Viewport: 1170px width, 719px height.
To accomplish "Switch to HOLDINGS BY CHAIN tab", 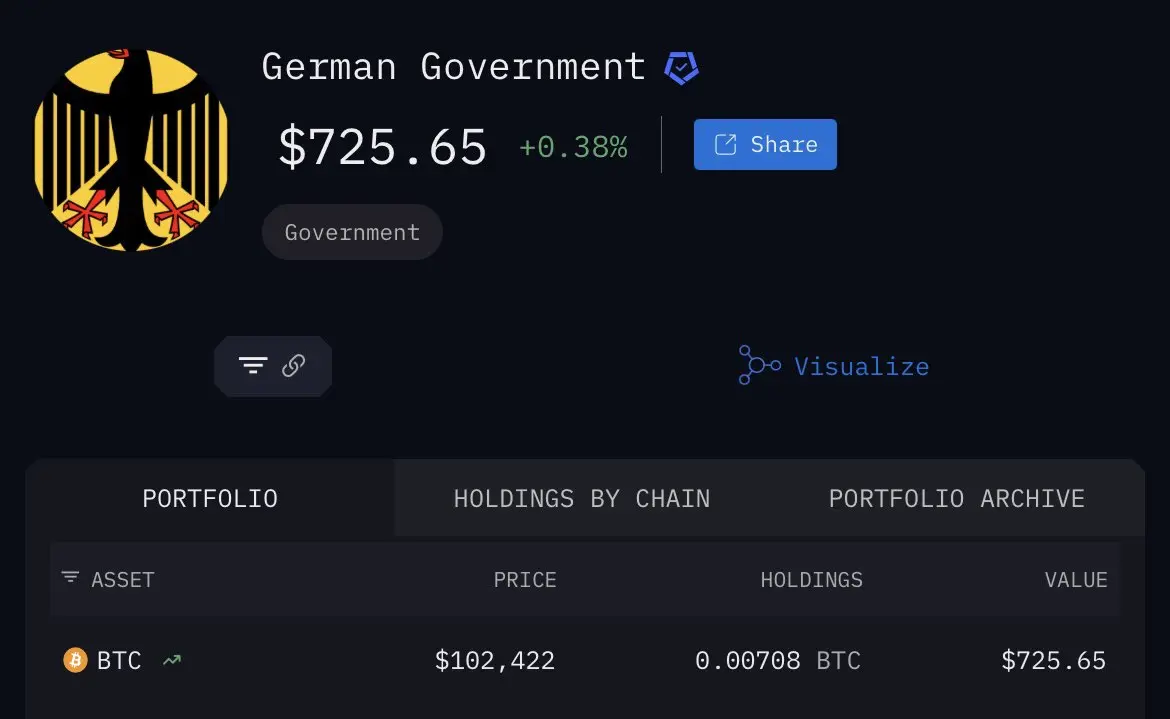I will click(582, 498).
